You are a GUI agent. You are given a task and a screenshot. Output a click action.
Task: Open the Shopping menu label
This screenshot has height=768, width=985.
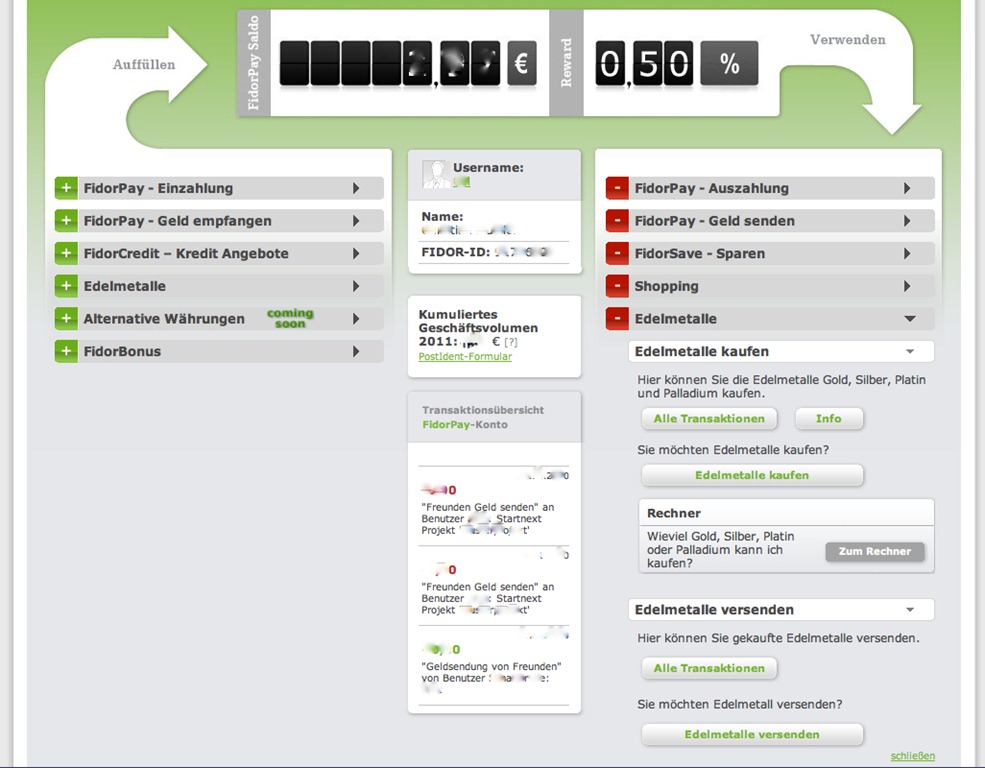point(667,286)
